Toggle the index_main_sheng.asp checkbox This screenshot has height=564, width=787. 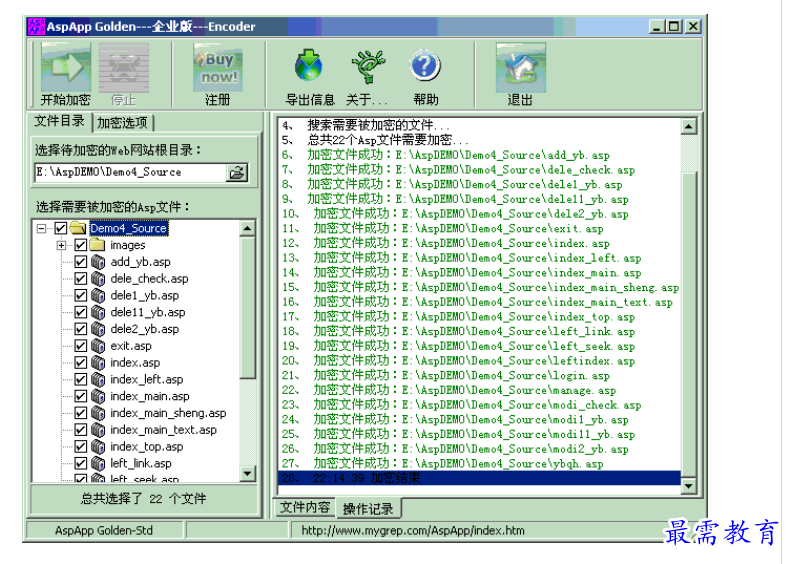[x=80, y=413]
